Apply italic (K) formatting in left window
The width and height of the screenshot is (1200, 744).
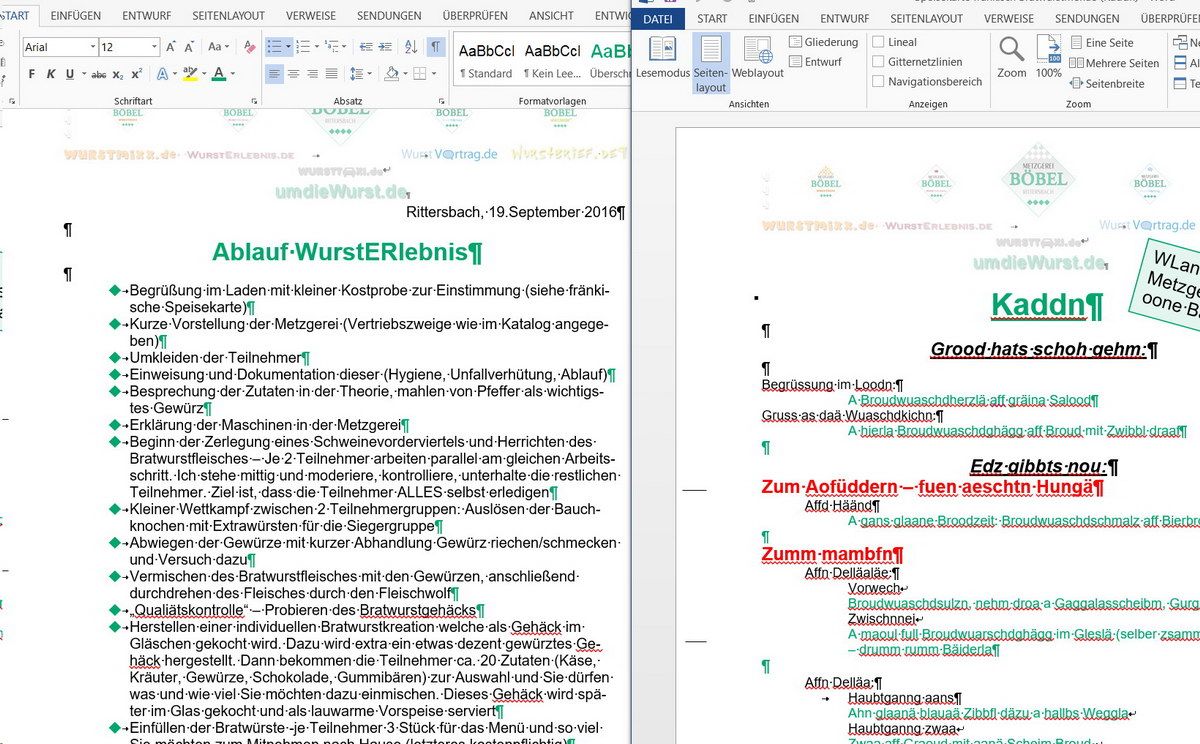click(50, 74)
